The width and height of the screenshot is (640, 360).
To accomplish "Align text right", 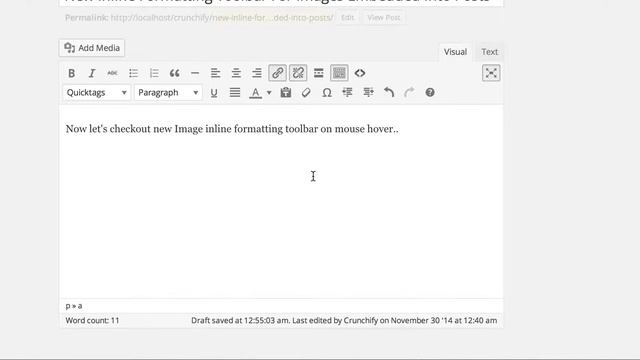I will (x=257, y=73).
